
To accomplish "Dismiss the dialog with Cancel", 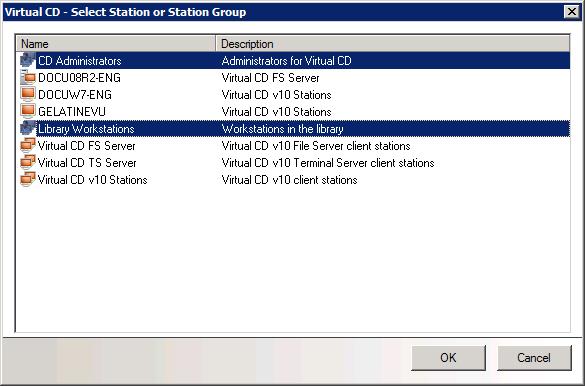I will [x=534, y=358].
